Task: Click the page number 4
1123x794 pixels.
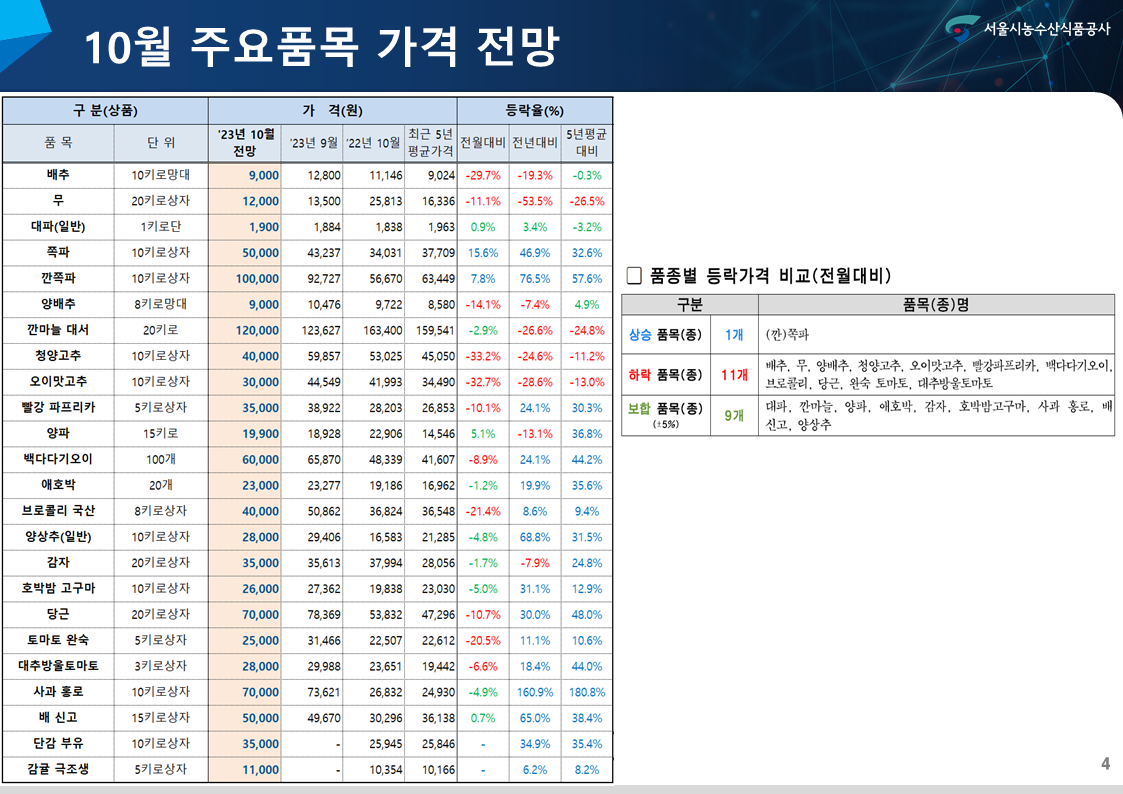Action: coord(1105,763)
